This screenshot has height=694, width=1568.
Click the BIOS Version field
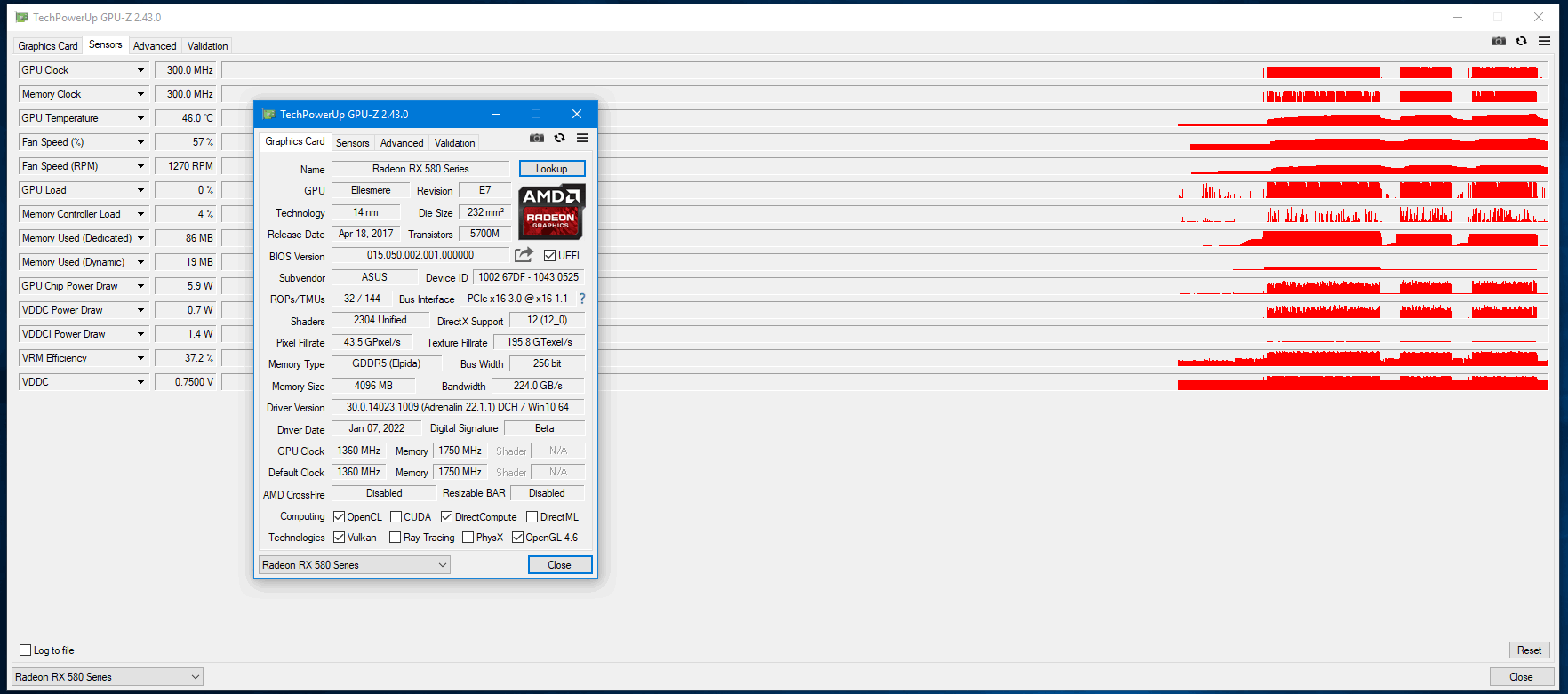420,255
